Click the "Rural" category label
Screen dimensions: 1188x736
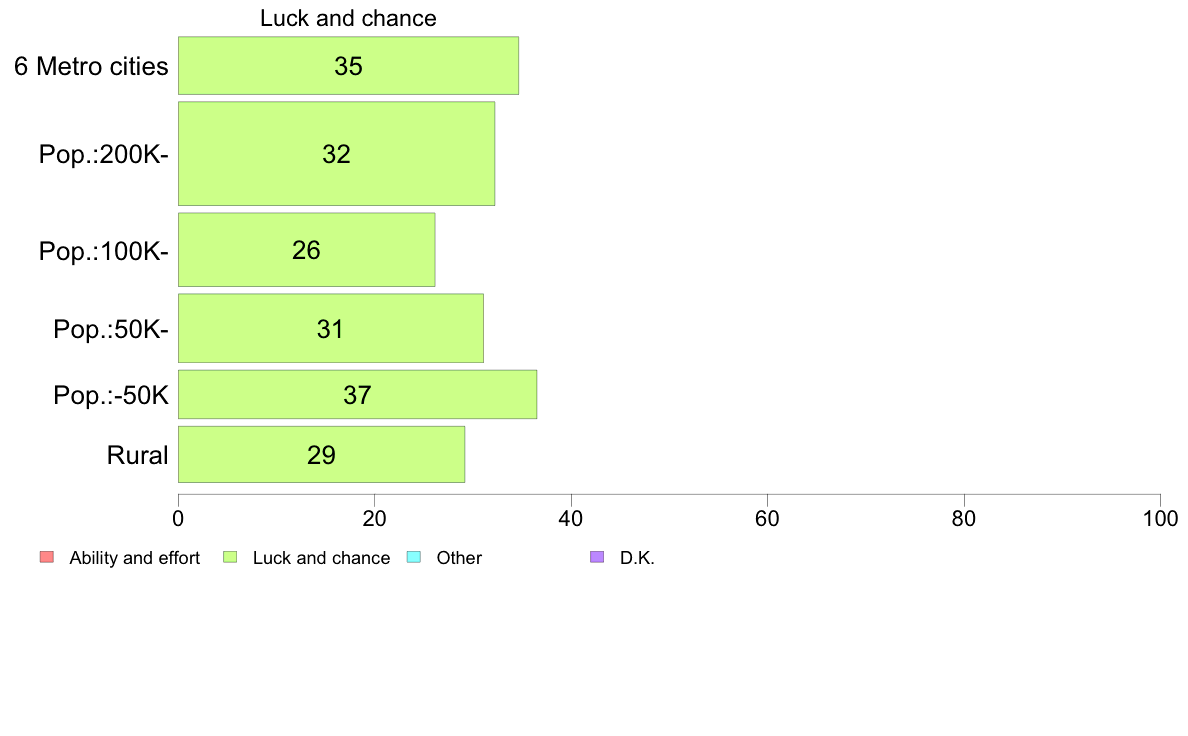pos(137,456)
